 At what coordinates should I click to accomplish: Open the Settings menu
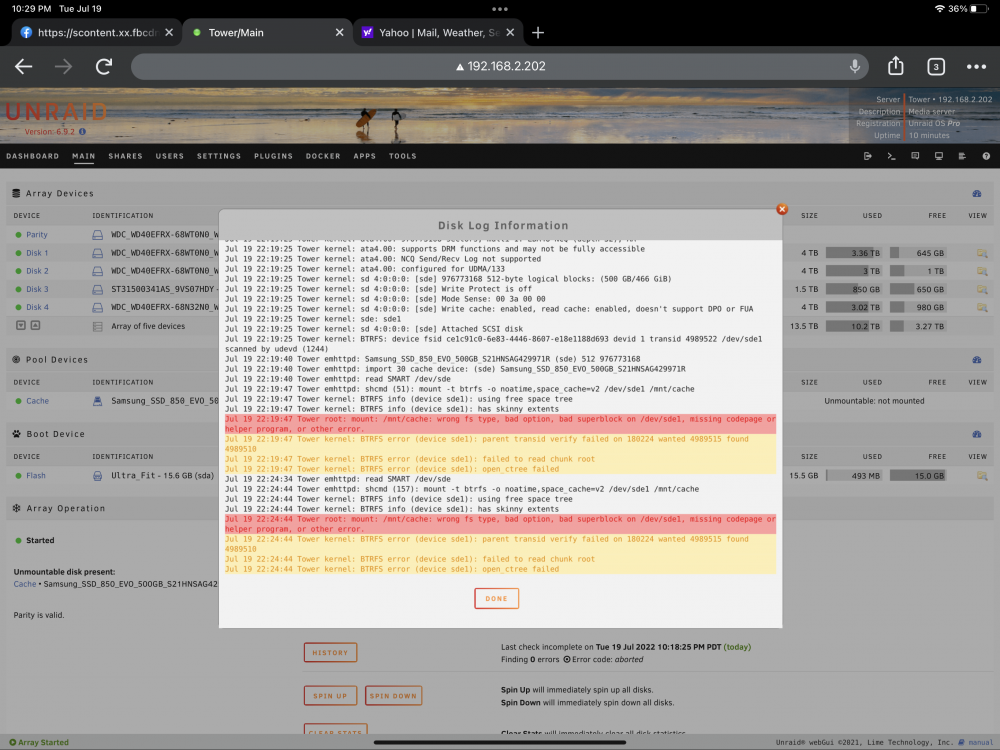[219, 156]
